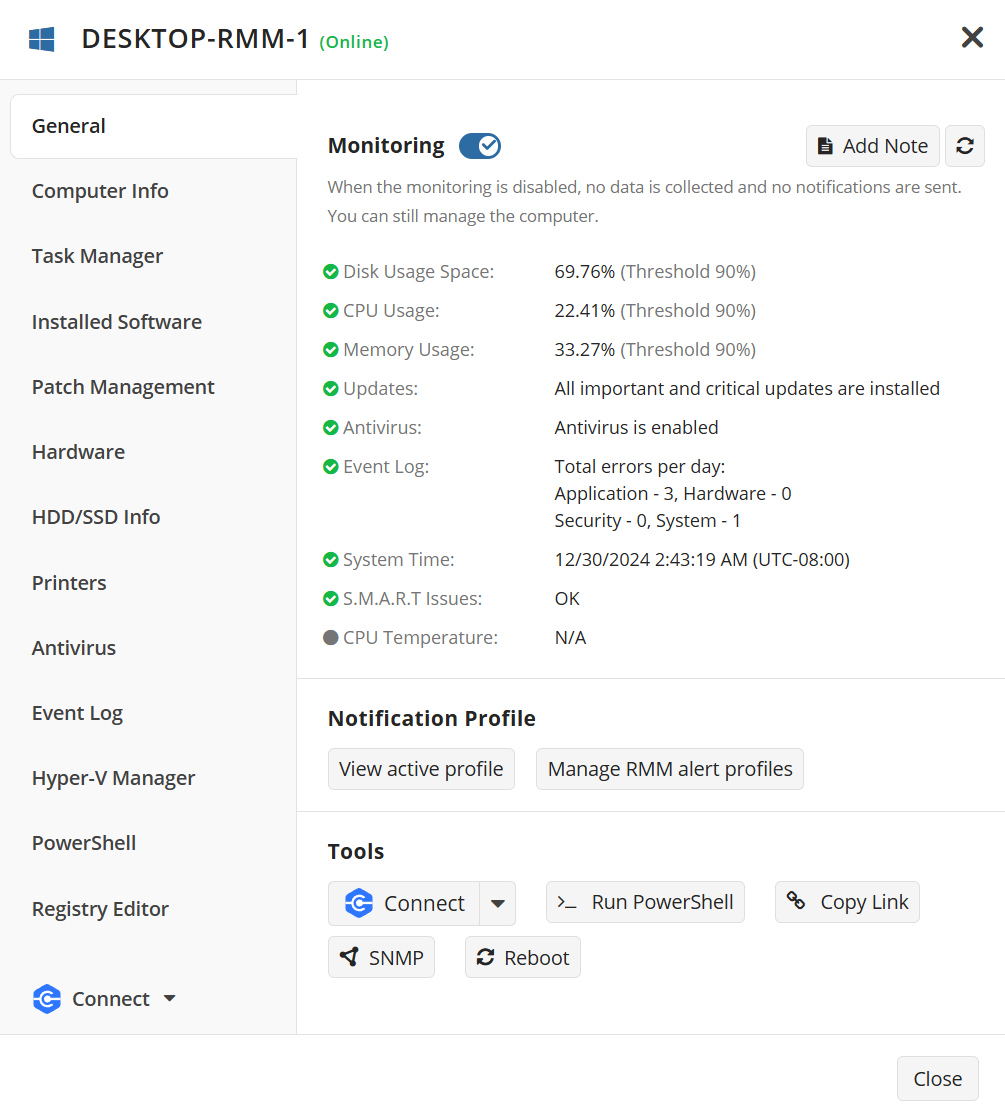Click the Add Note button
The height and width of the screenshot is (1114, 1005).
tap(872, 146)
